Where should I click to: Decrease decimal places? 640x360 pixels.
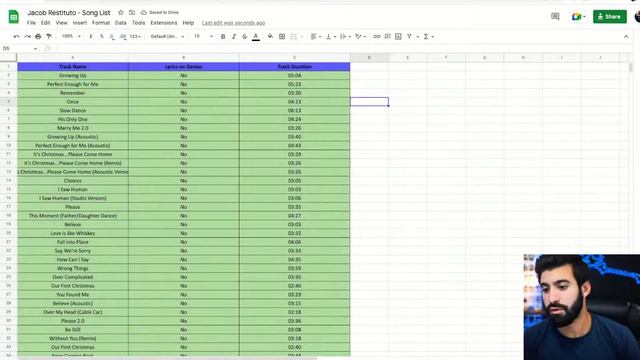coord(112,37)
